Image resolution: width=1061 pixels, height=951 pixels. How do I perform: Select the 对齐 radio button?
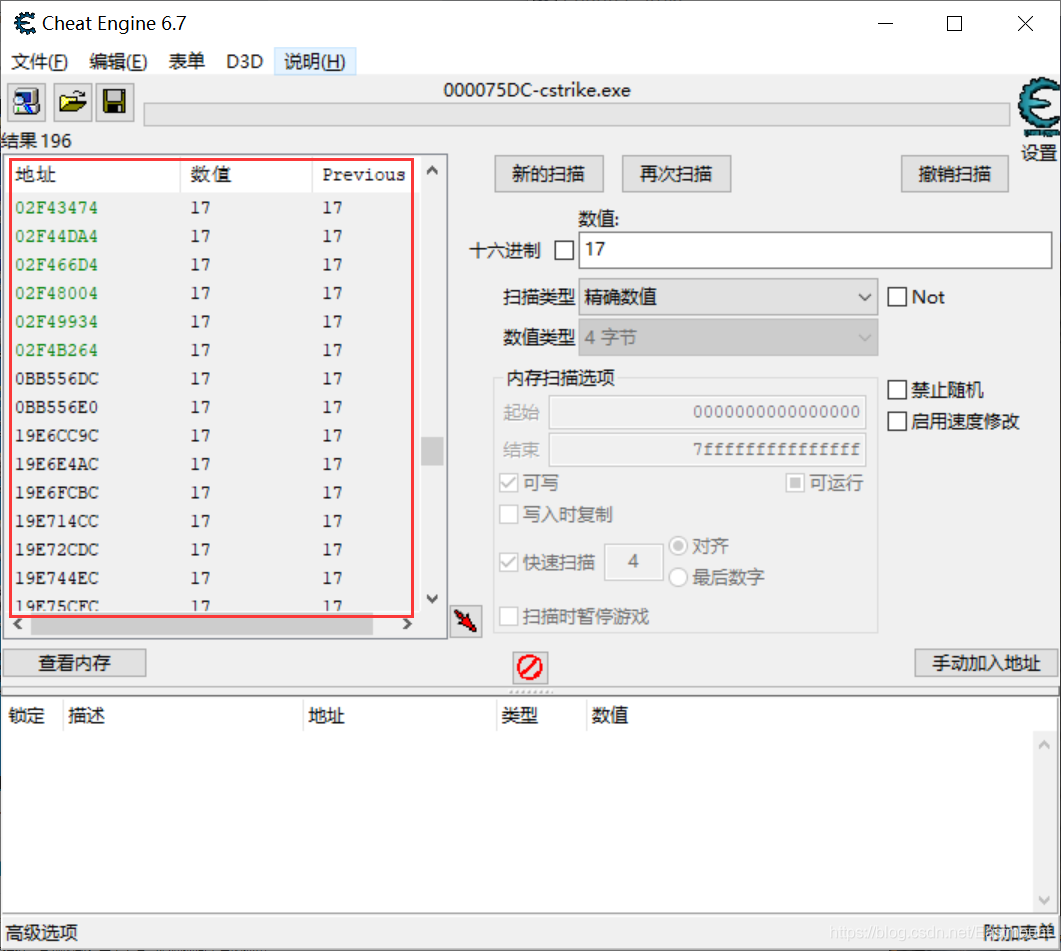coord(678,546)
